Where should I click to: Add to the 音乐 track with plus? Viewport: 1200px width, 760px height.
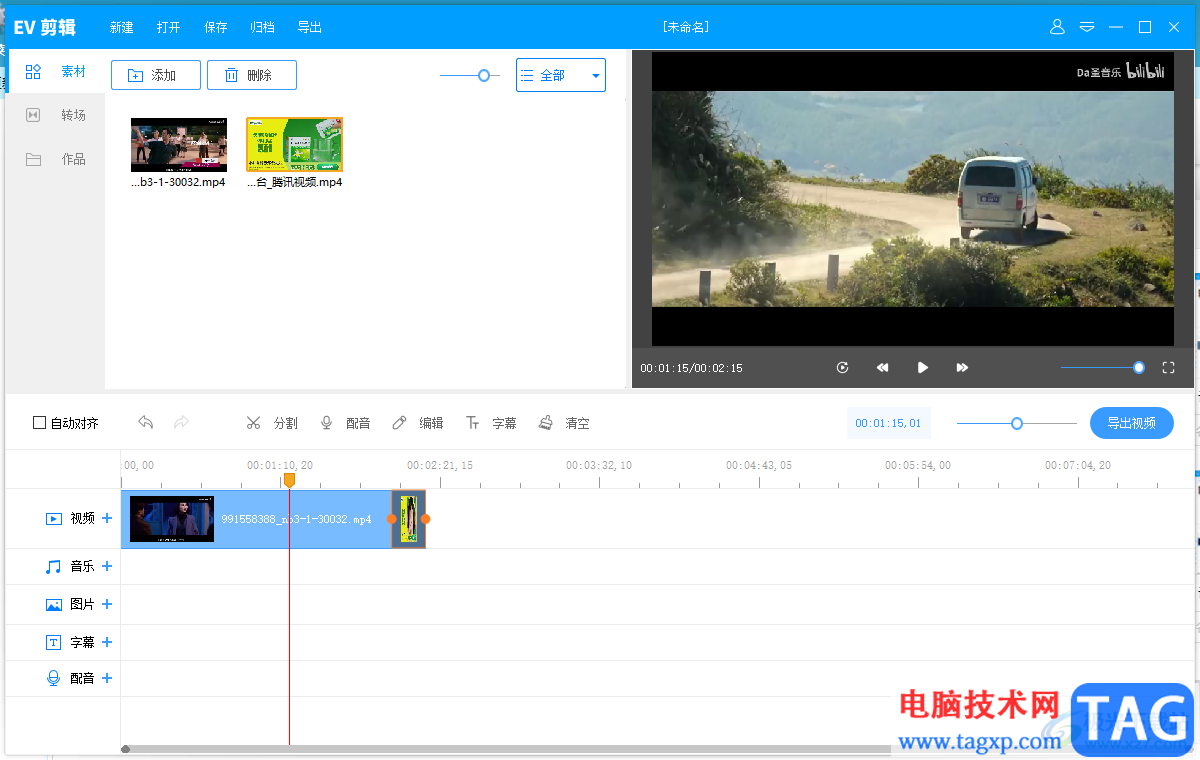[x=107, y=566]
